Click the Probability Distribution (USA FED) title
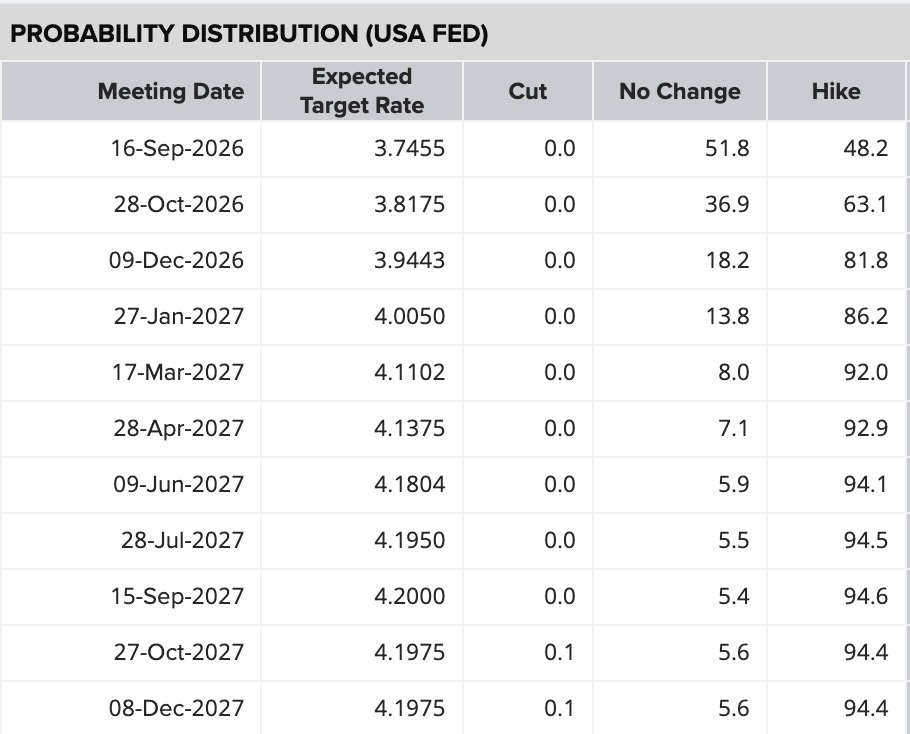Viewport: 910px width, 734px height. (x=249, y=34)
